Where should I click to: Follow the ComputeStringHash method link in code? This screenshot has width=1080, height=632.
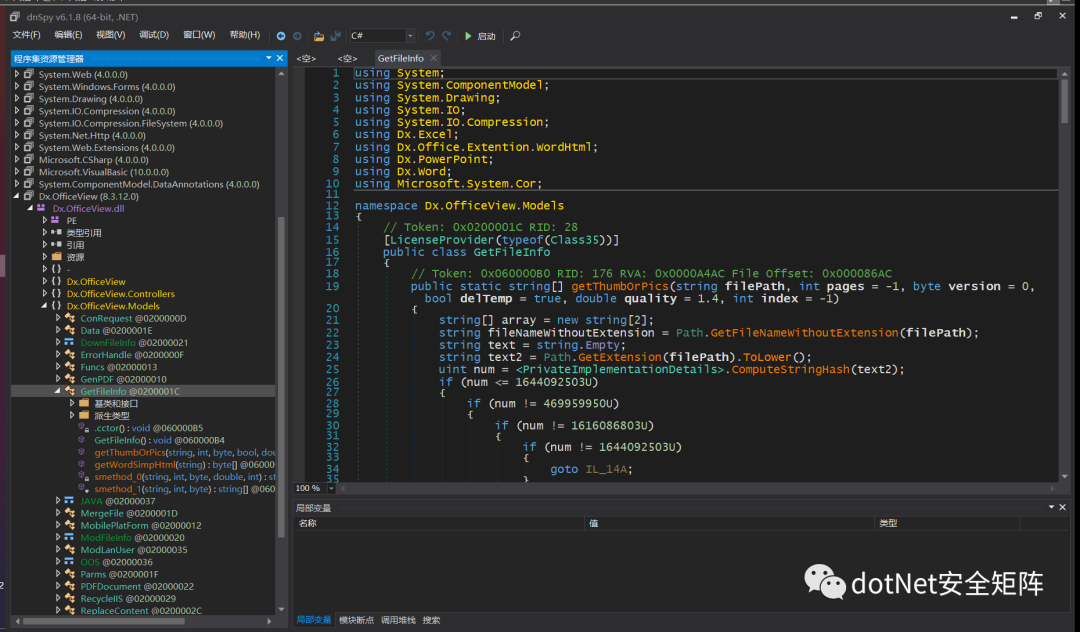coord(790,370)
